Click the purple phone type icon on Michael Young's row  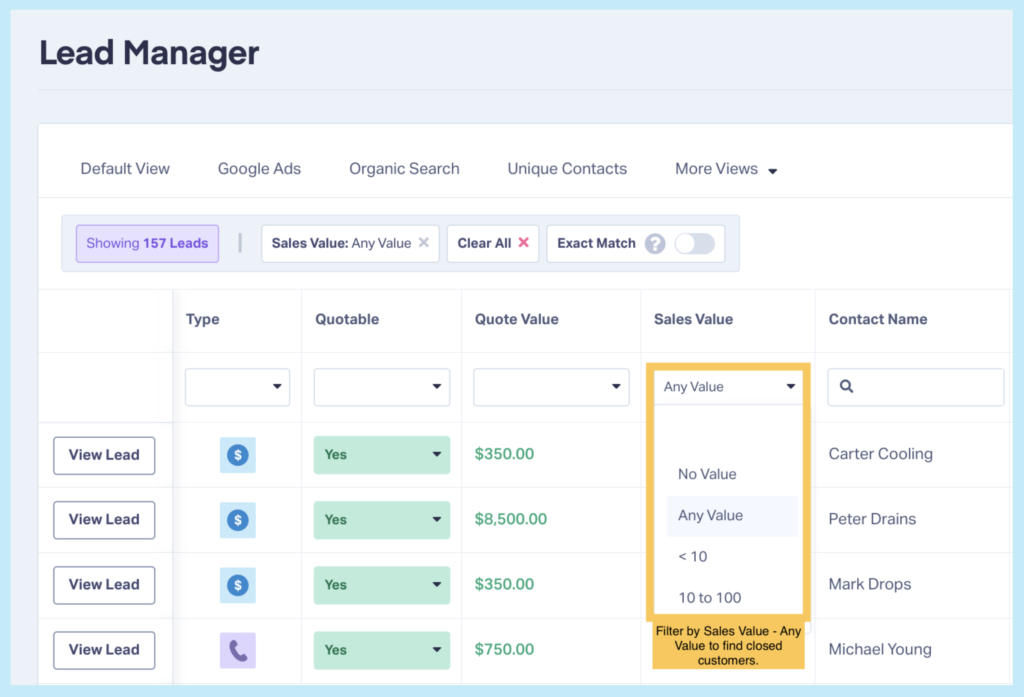[237, 649]
